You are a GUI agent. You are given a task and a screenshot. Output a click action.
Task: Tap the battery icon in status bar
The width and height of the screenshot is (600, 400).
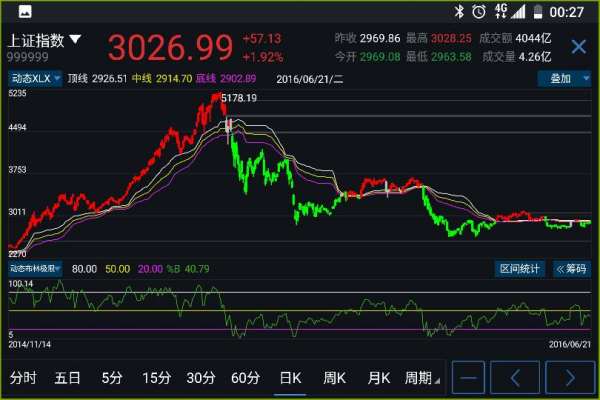pos(536,11)
